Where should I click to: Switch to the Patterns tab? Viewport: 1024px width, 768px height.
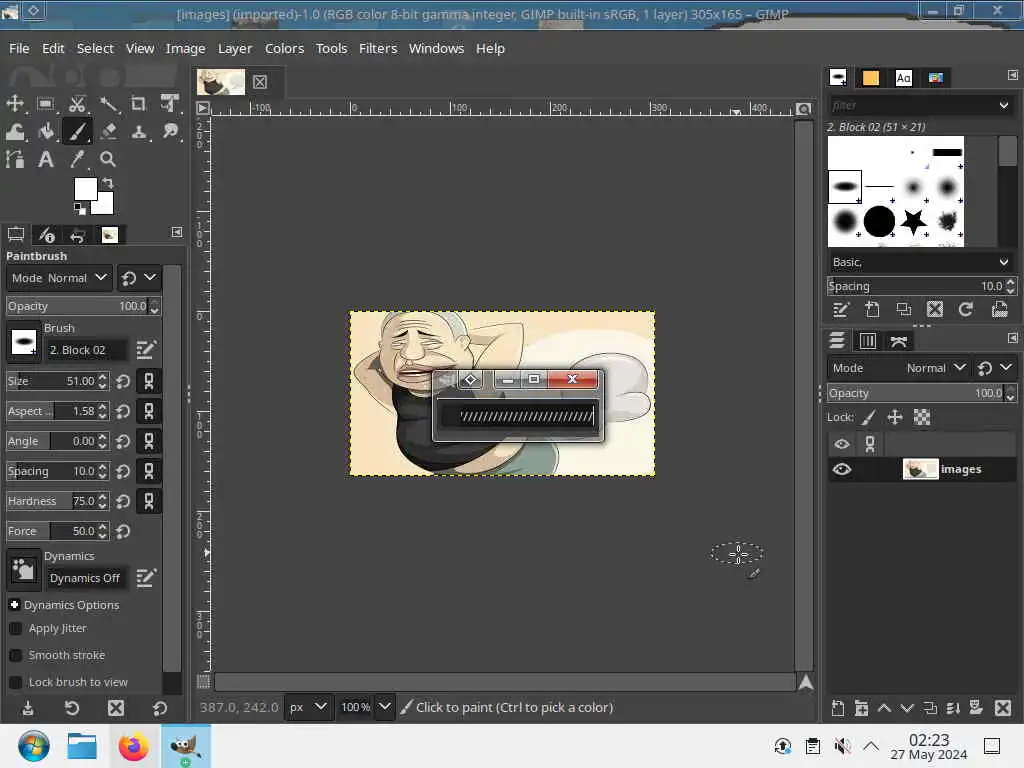pos(871,78)
